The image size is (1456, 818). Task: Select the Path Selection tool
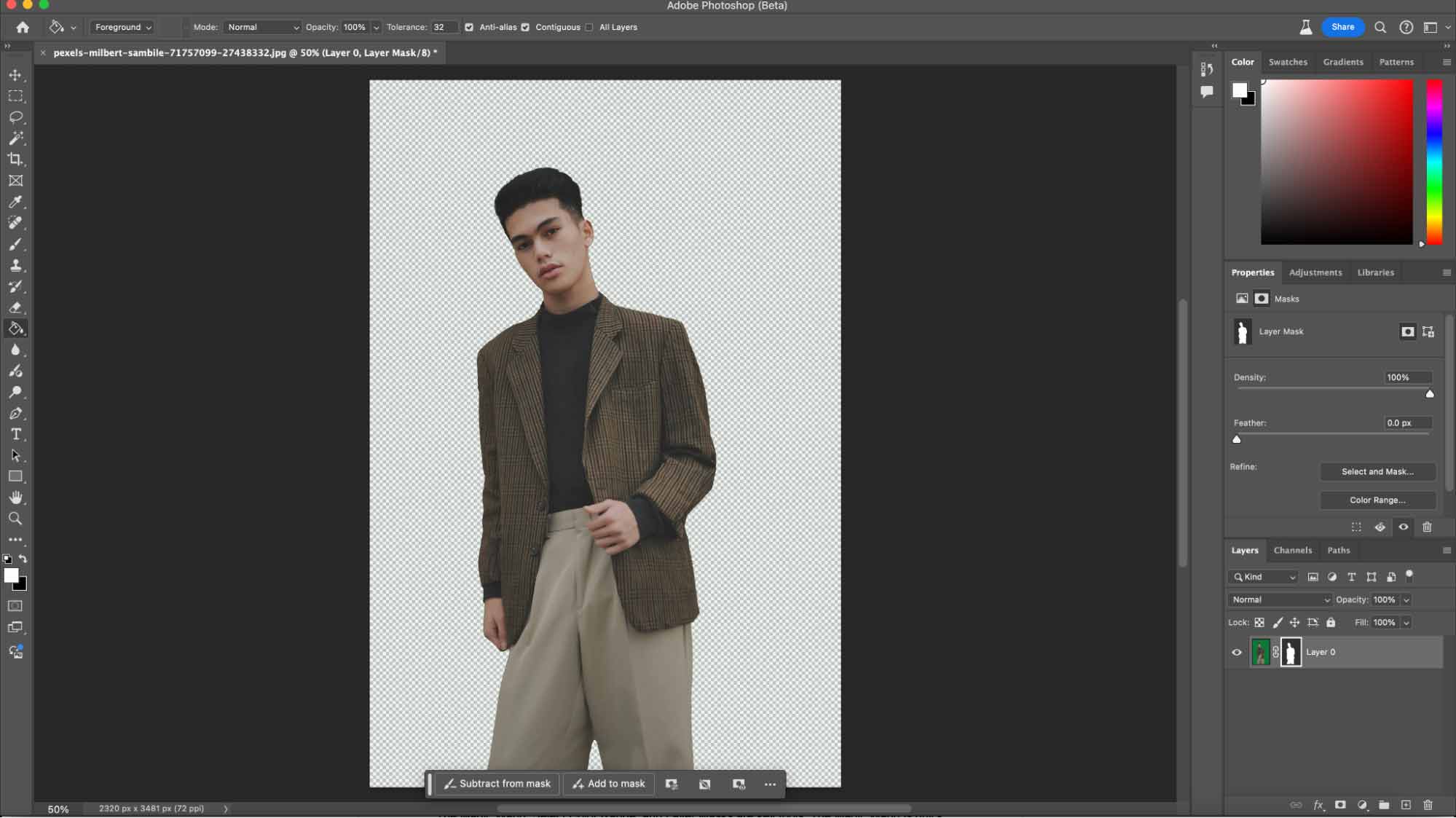click(15, 455)
